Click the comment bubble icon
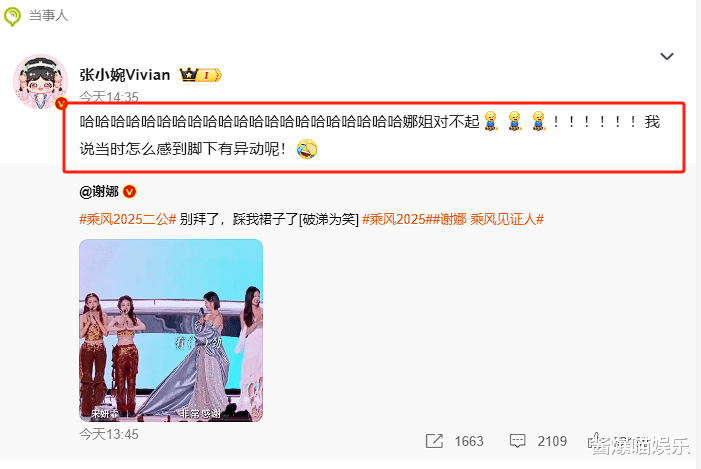 (x=517, y=441)
